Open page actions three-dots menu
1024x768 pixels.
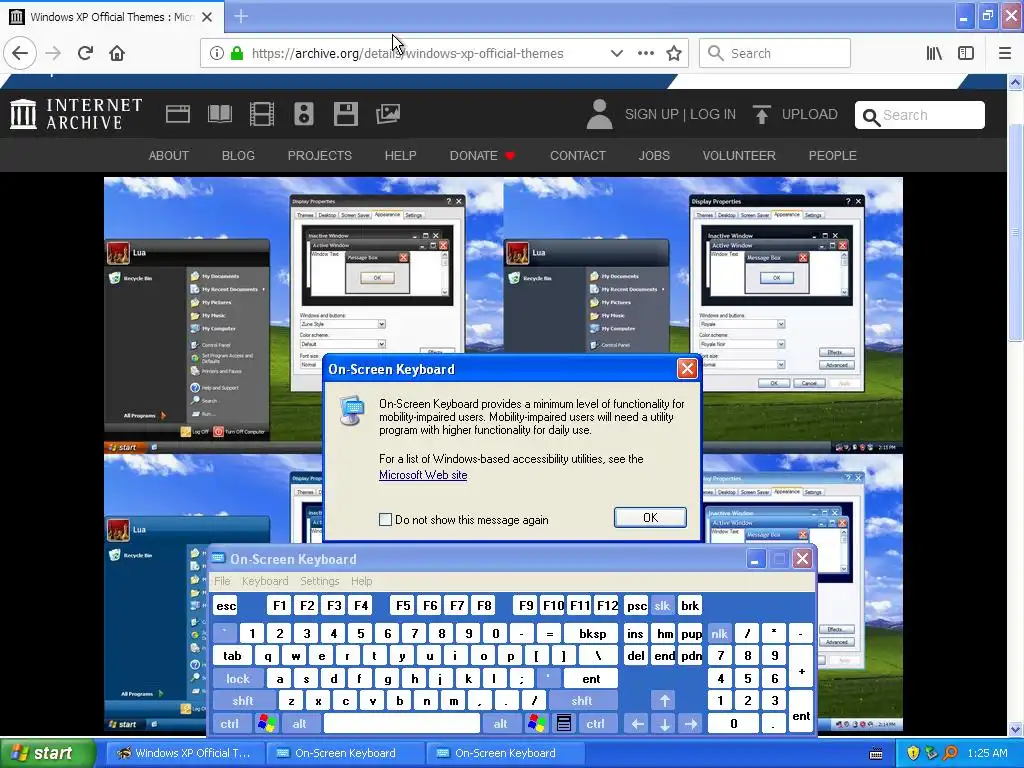tap(646, 54)
